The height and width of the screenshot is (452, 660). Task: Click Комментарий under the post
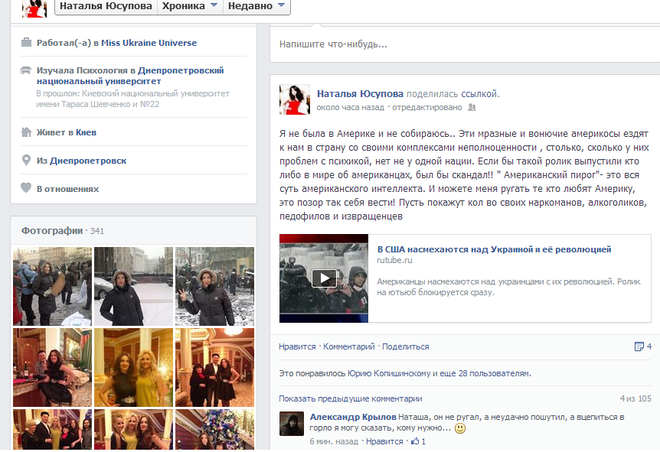coord(349,346)
